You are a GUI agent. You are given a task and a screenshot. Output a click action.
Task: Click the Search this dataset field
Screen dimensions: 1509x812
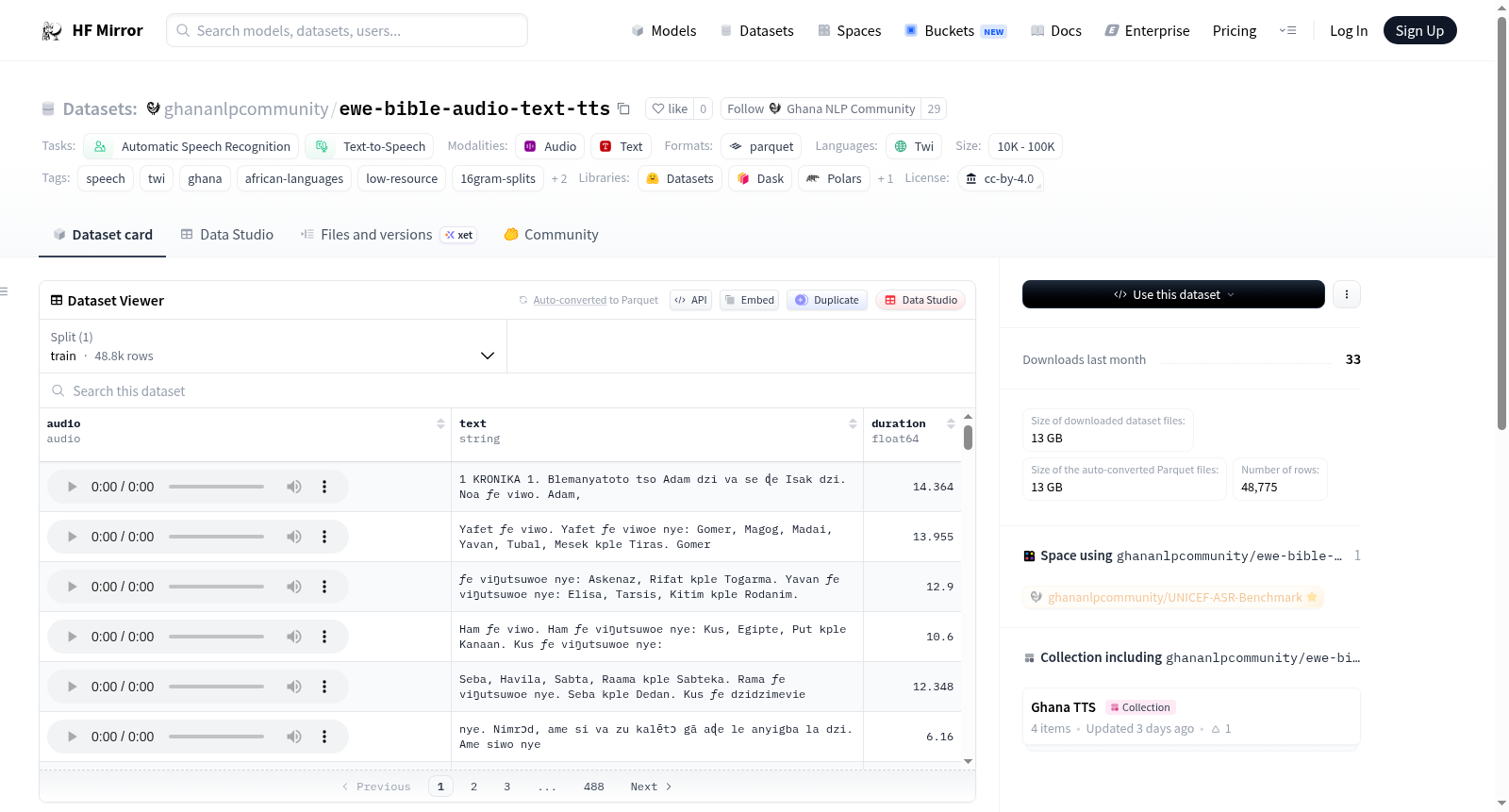(507, 390)
